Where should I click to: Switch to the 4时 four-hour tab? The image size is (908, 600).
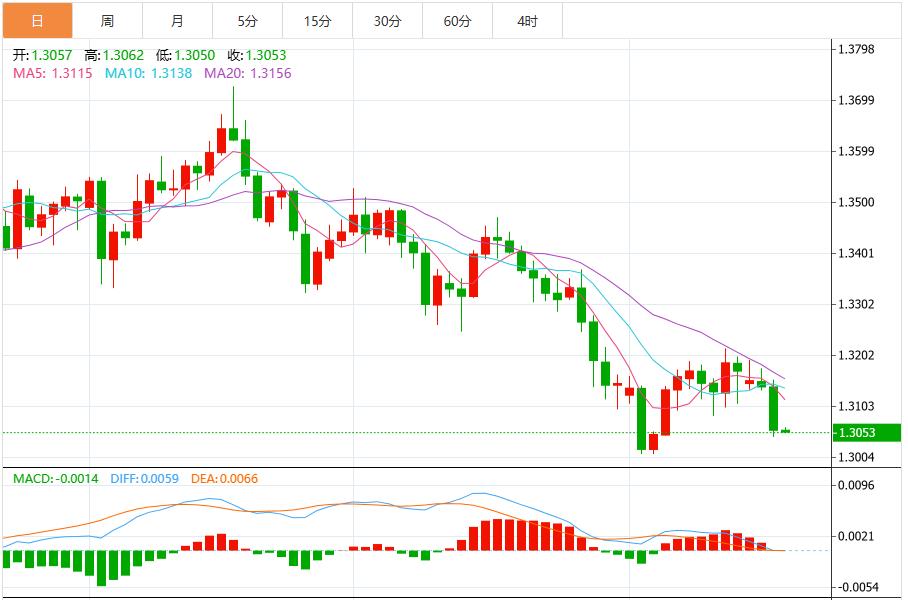coord(527,21)
